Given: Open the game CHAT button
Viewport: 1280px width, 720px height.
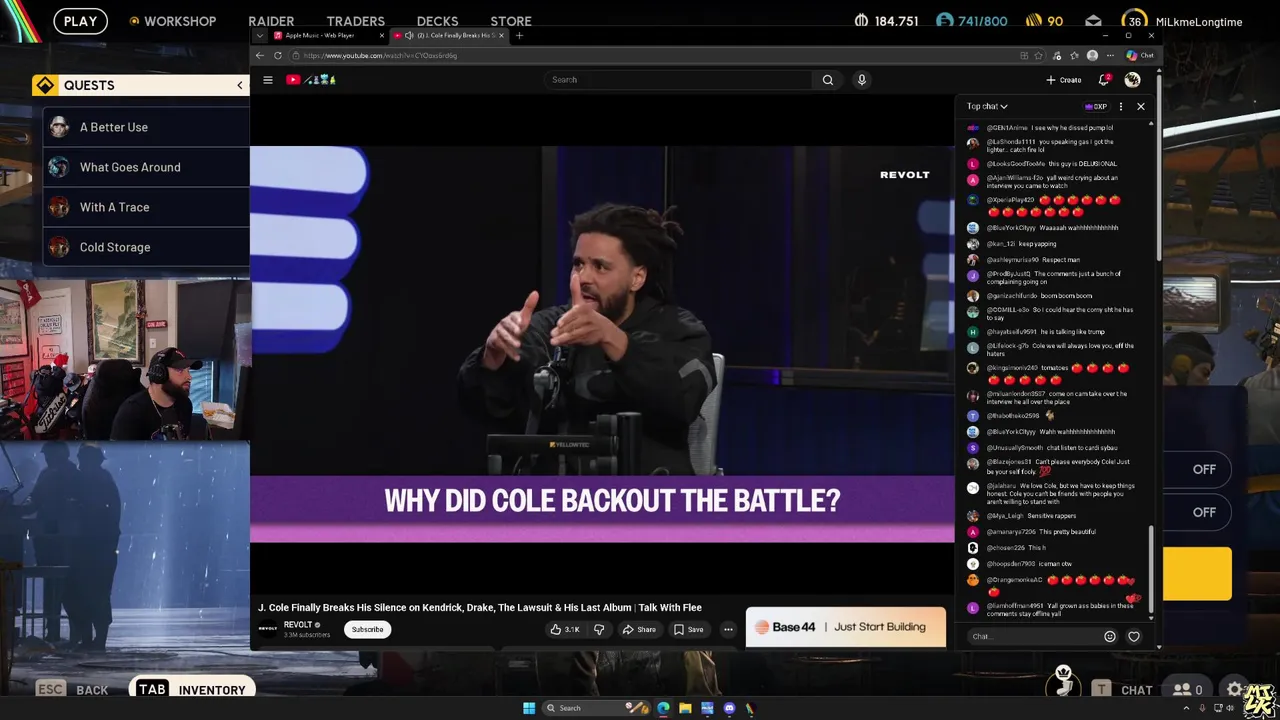Looking at the screenshot, I should [x=1121, y=689].
